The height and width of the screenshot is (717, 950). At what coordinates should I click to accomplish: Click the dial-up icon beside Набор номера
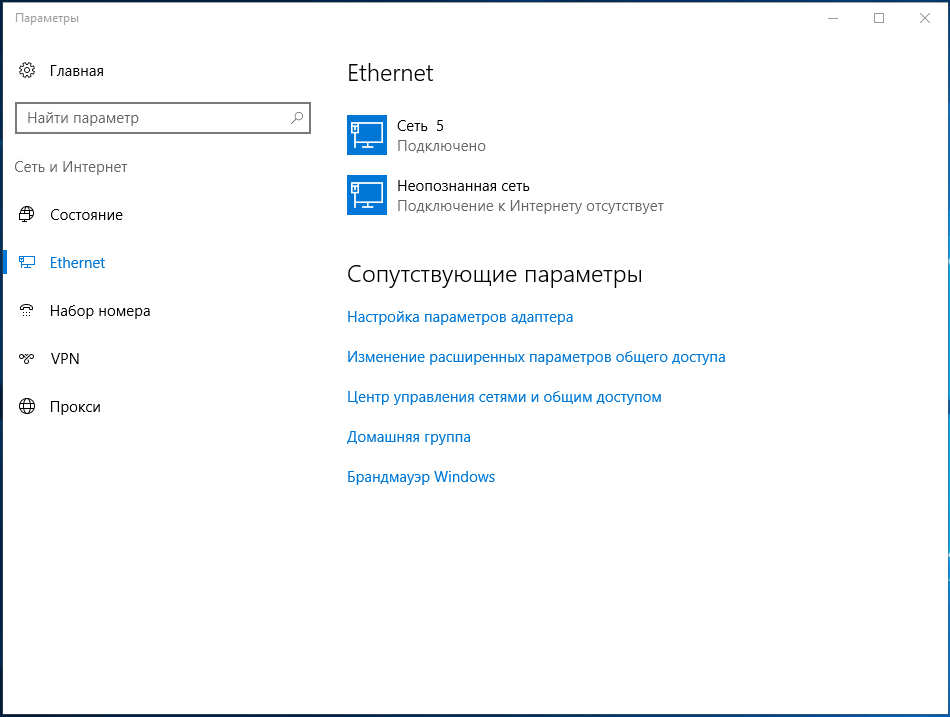[27, 310]
